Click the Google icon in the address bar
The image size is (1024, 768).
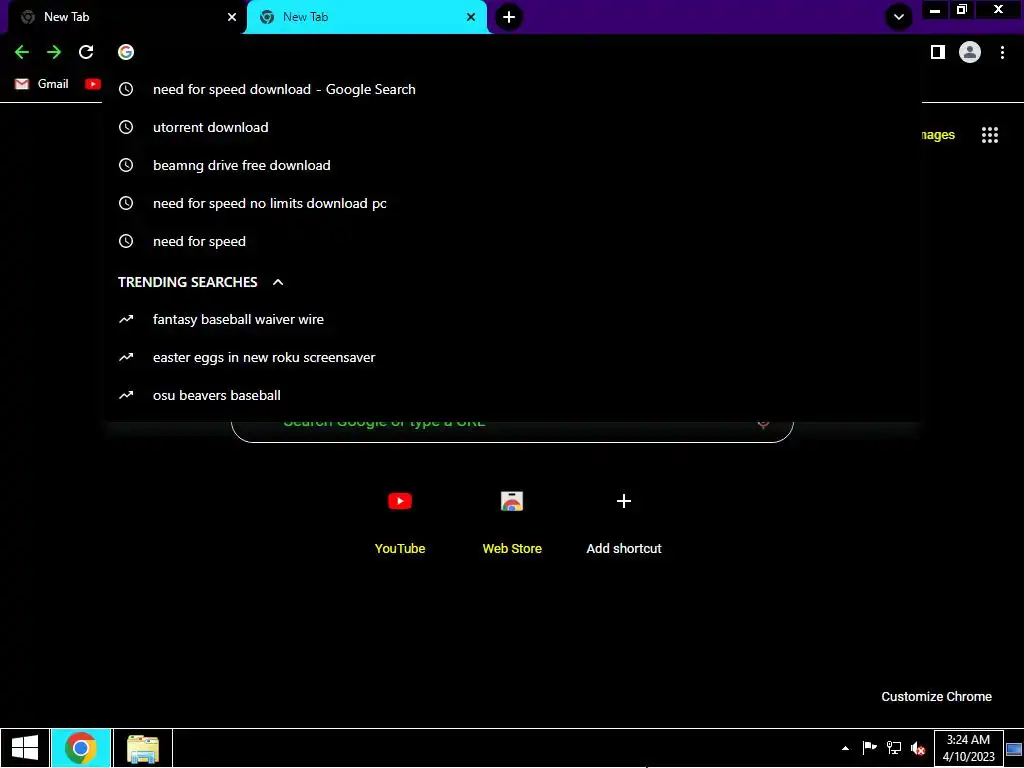click(126, 52)
